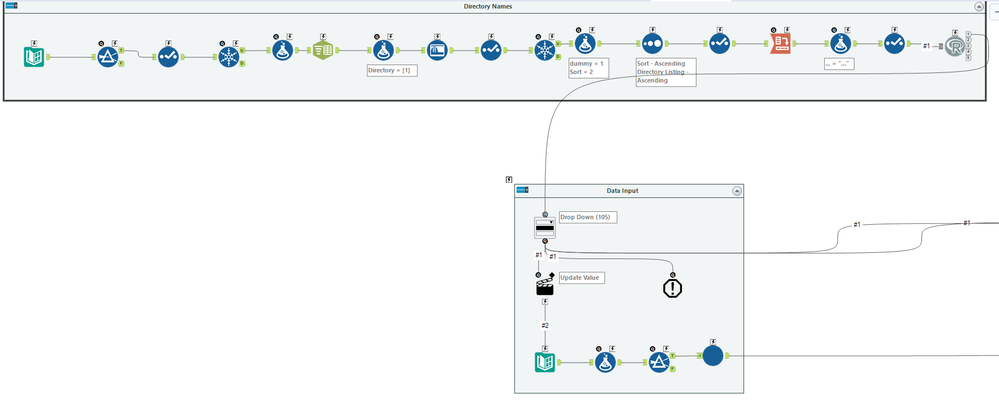This screenshot has height=416, width=999.
Task: Select the Sort tool labeled Sort - Ascending
Action: (650, 45)
